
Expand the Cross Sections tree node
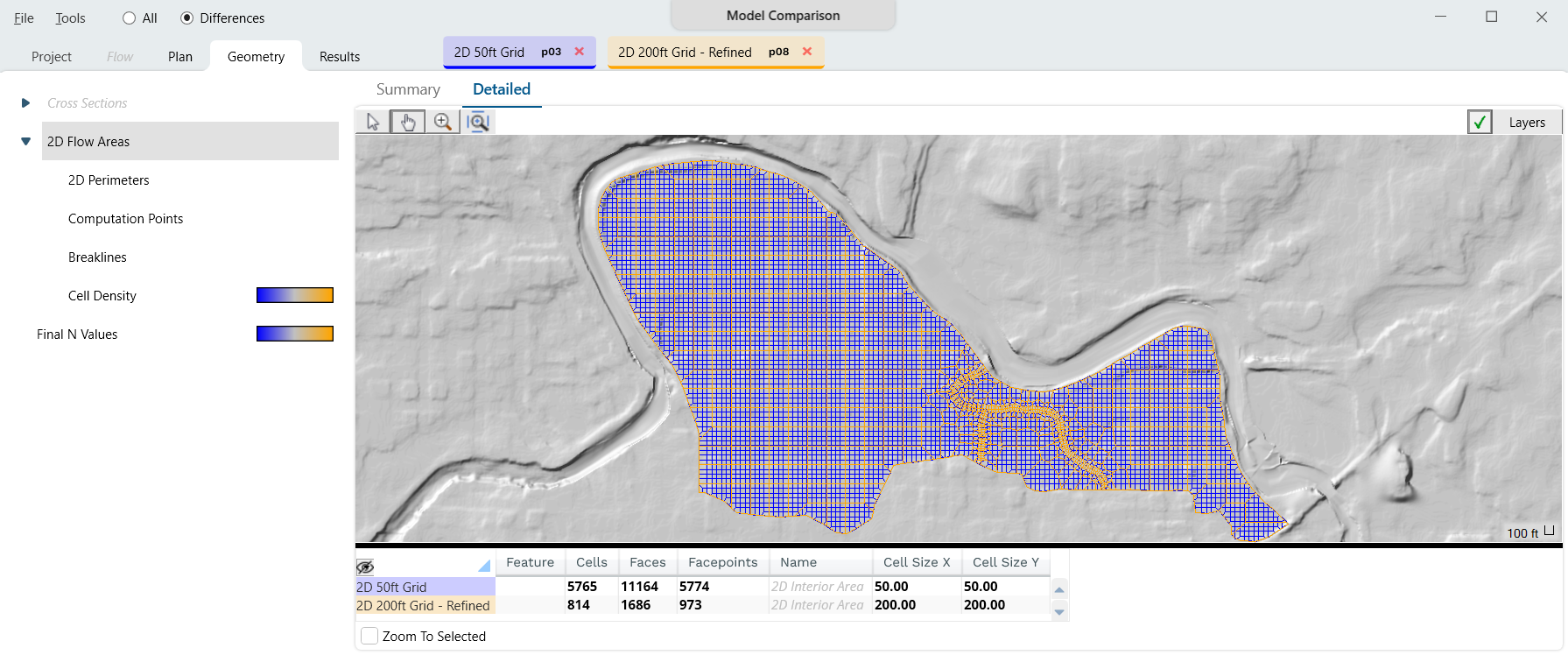point(25,103)
